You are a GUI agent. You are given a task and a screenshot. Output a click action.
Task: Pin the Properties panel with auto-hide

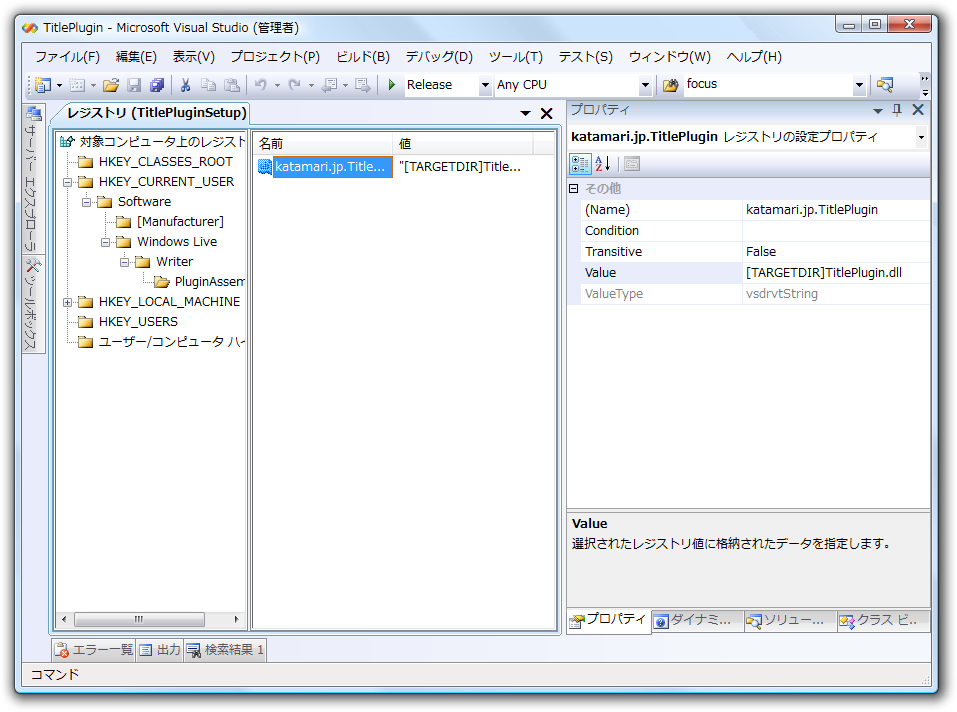tap(897, 110)
